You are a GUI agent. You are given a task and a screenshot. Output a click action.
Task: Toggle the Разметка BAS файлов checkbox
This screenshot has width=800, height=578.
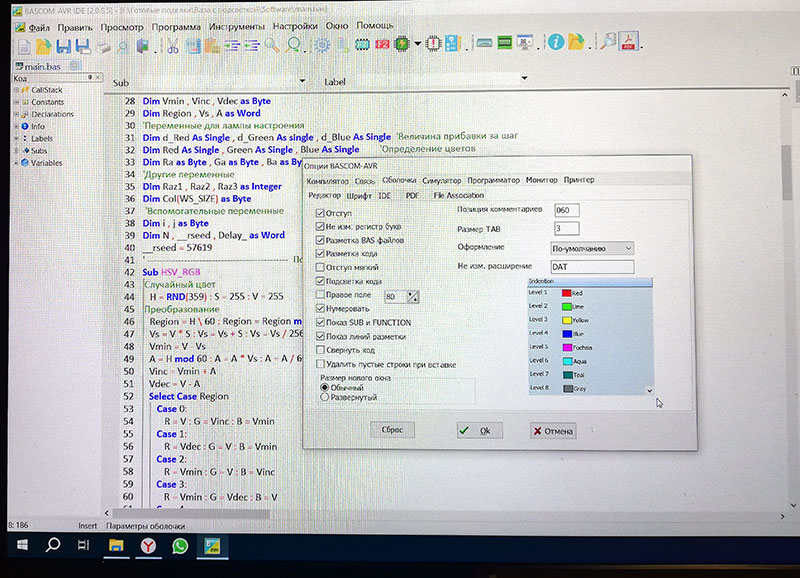(320, 240)
